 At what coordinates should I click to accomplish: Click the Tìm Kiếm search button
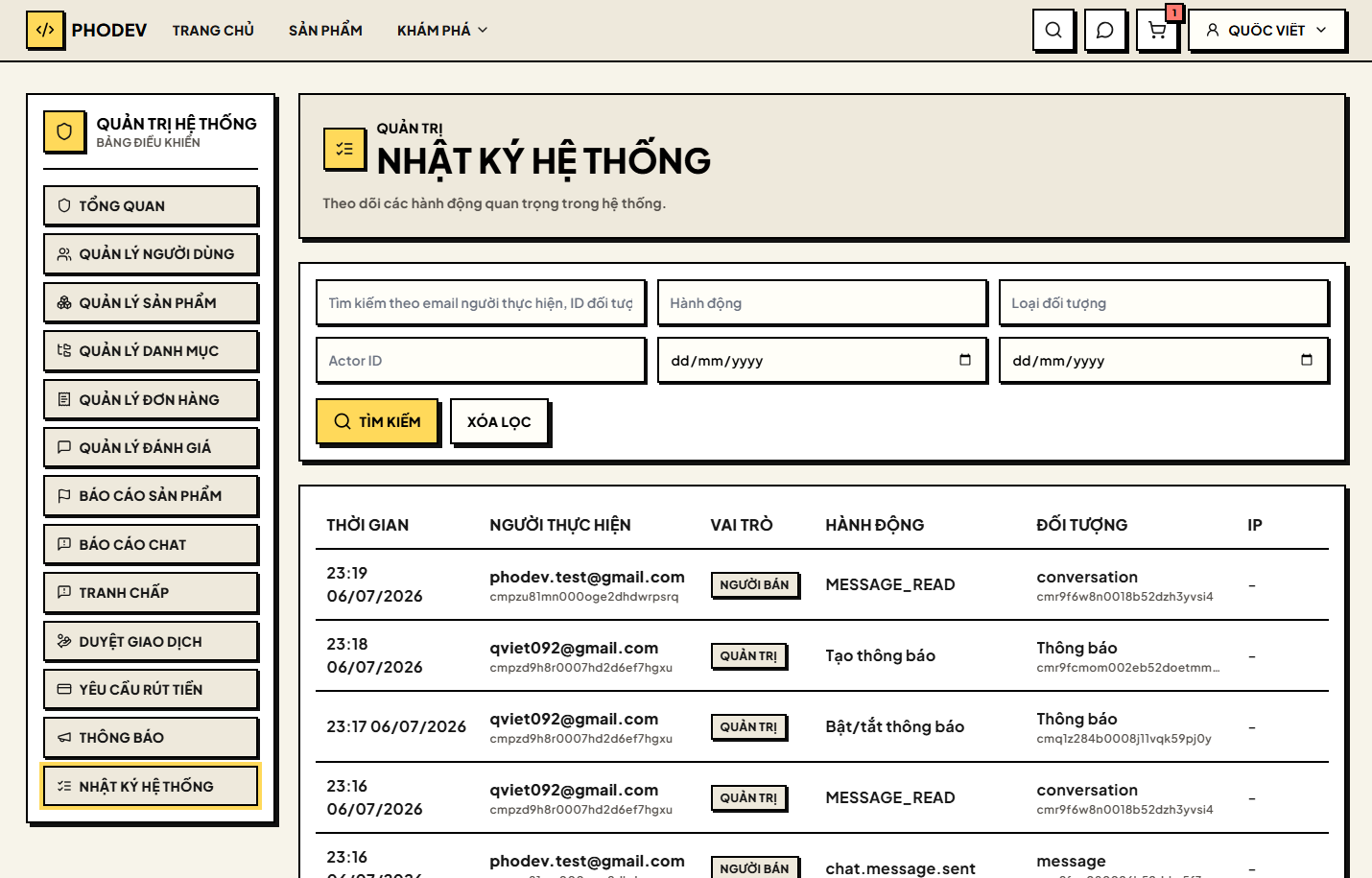pyautogui.click(x=377, y=421)
